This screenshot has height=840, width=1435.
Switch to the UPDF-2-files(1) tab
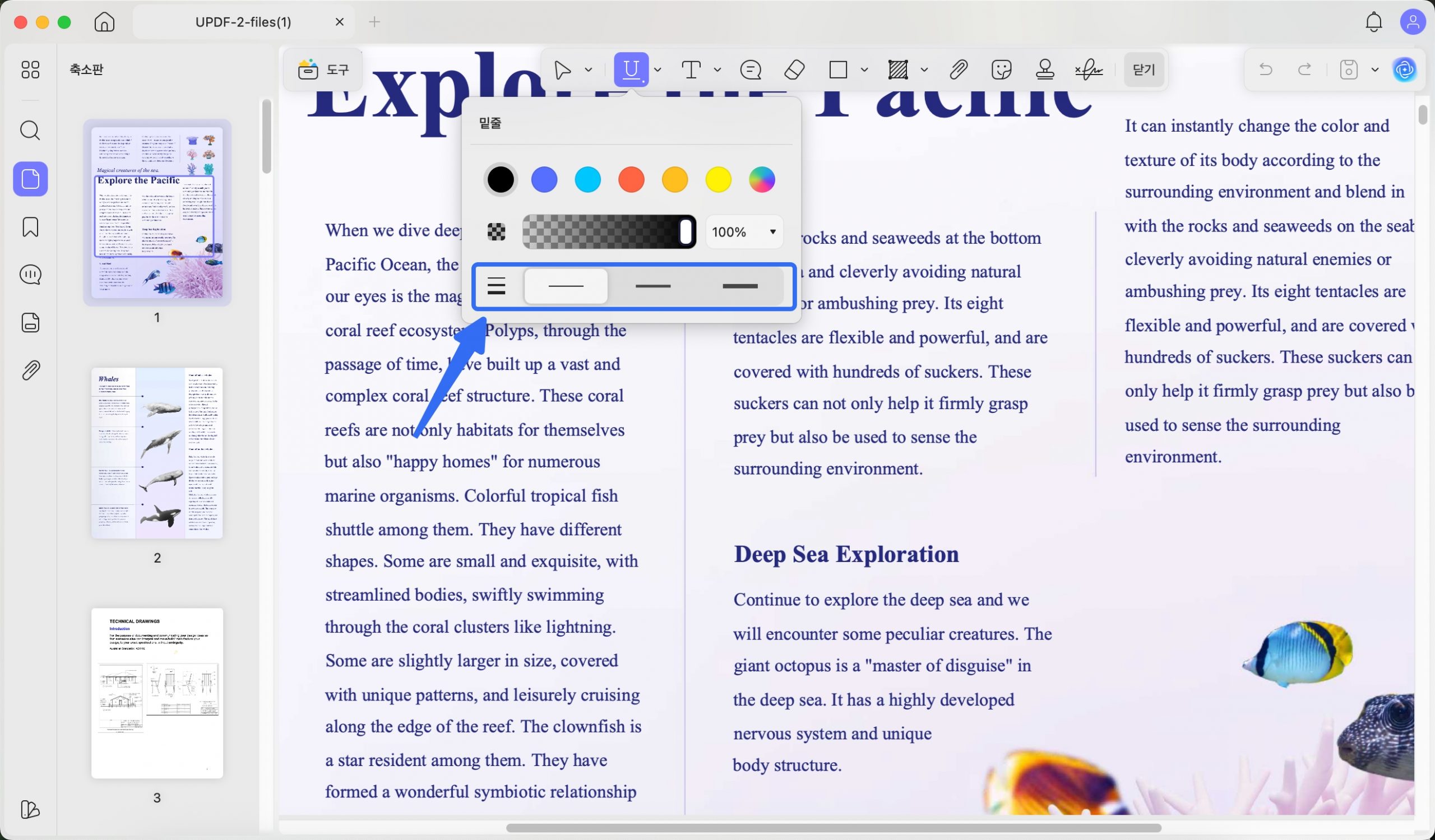click(243, 22)
